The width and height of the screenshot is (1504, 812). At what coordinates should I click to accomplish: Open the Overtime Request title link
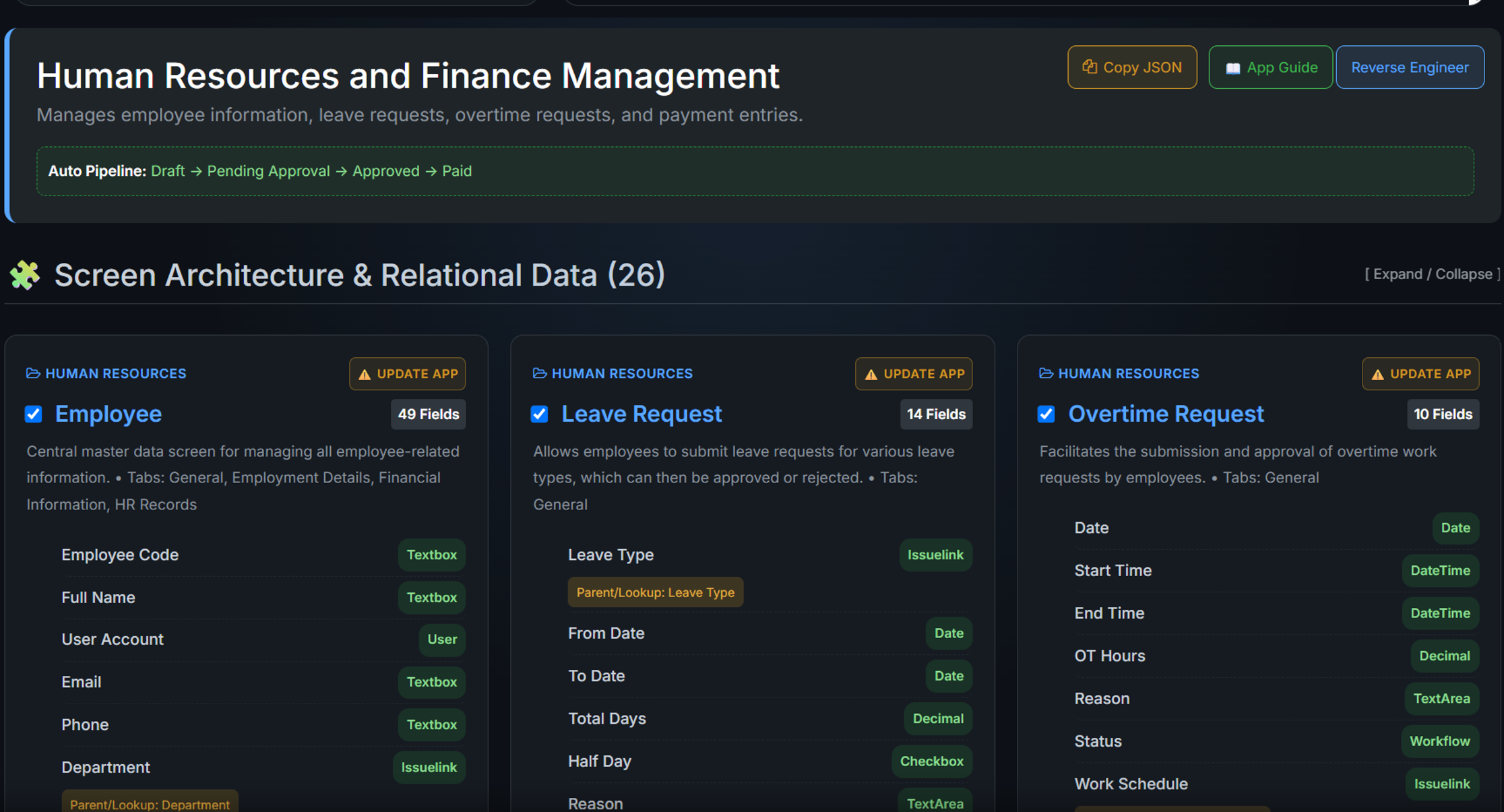pos(1166,414)
